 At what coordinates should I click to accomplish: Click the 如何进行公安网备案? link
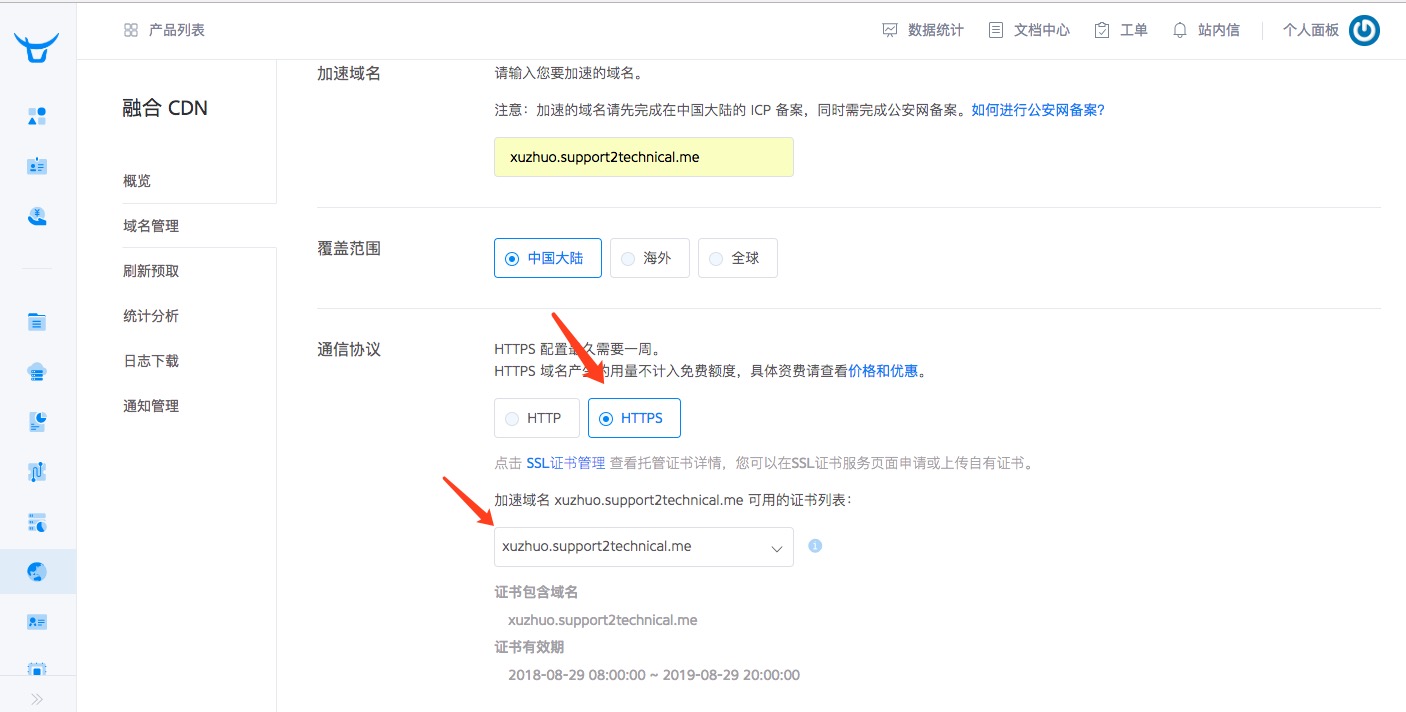click(1037, 109)
